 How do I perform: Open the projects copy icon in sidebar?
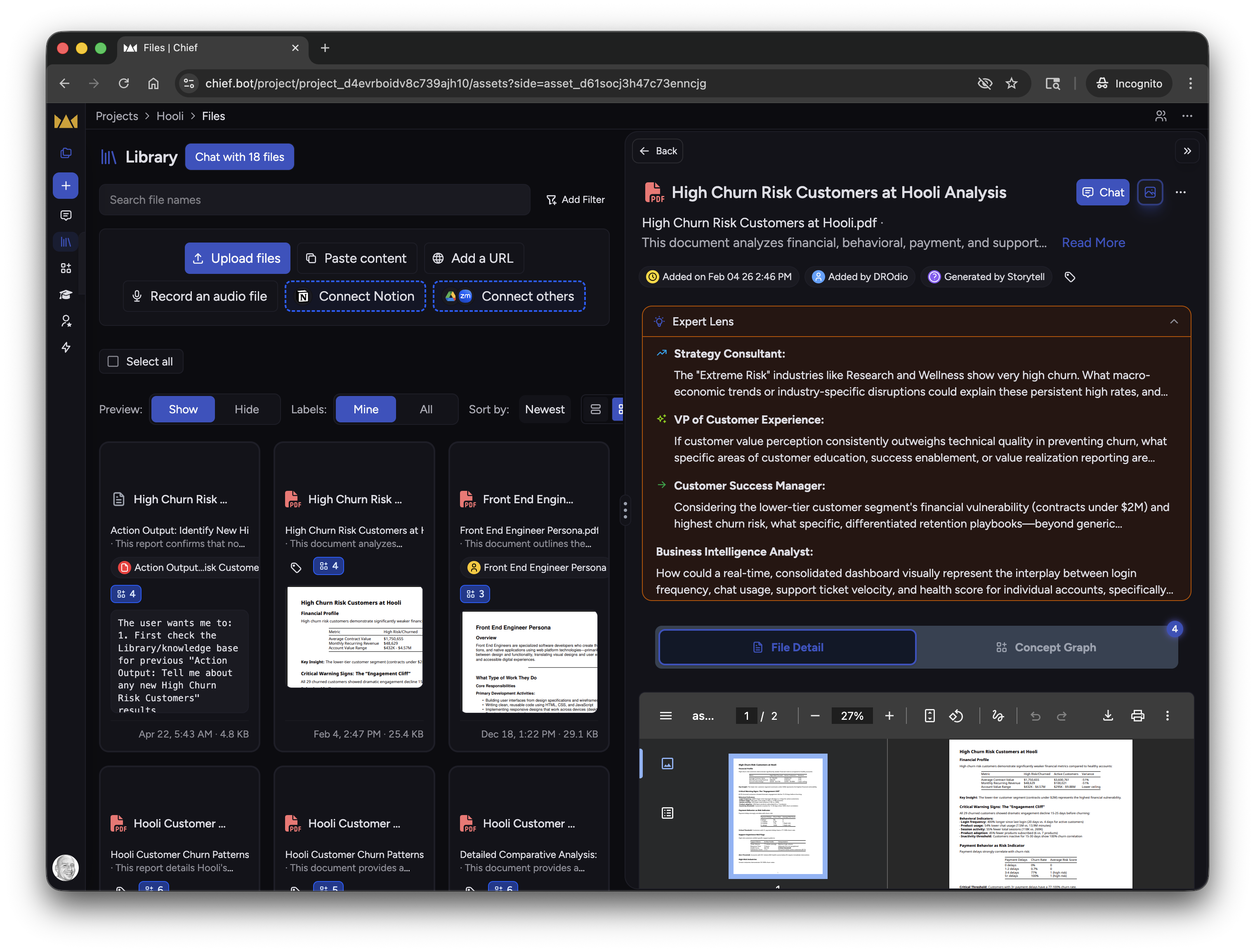tap(66, 153)
